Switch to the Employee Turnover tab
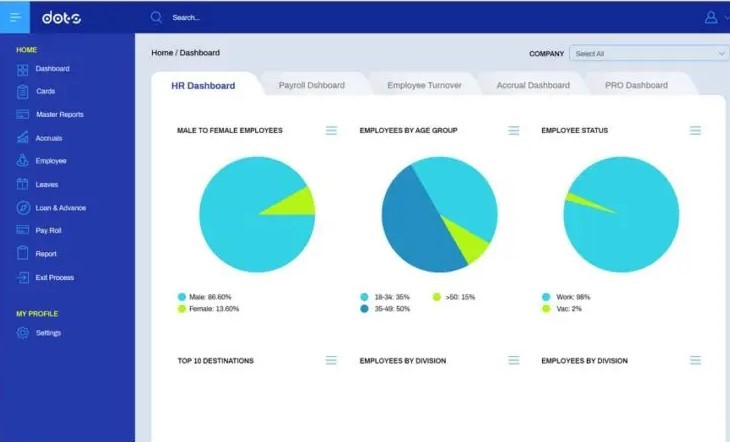Image resolution: width=730 pixels, height=442 pixels. 424,85
